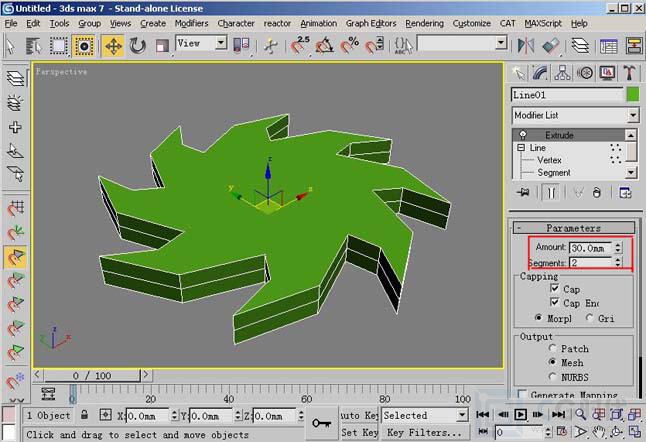
Task: Switch to the Create panel tab
Action: pos(519,73)
